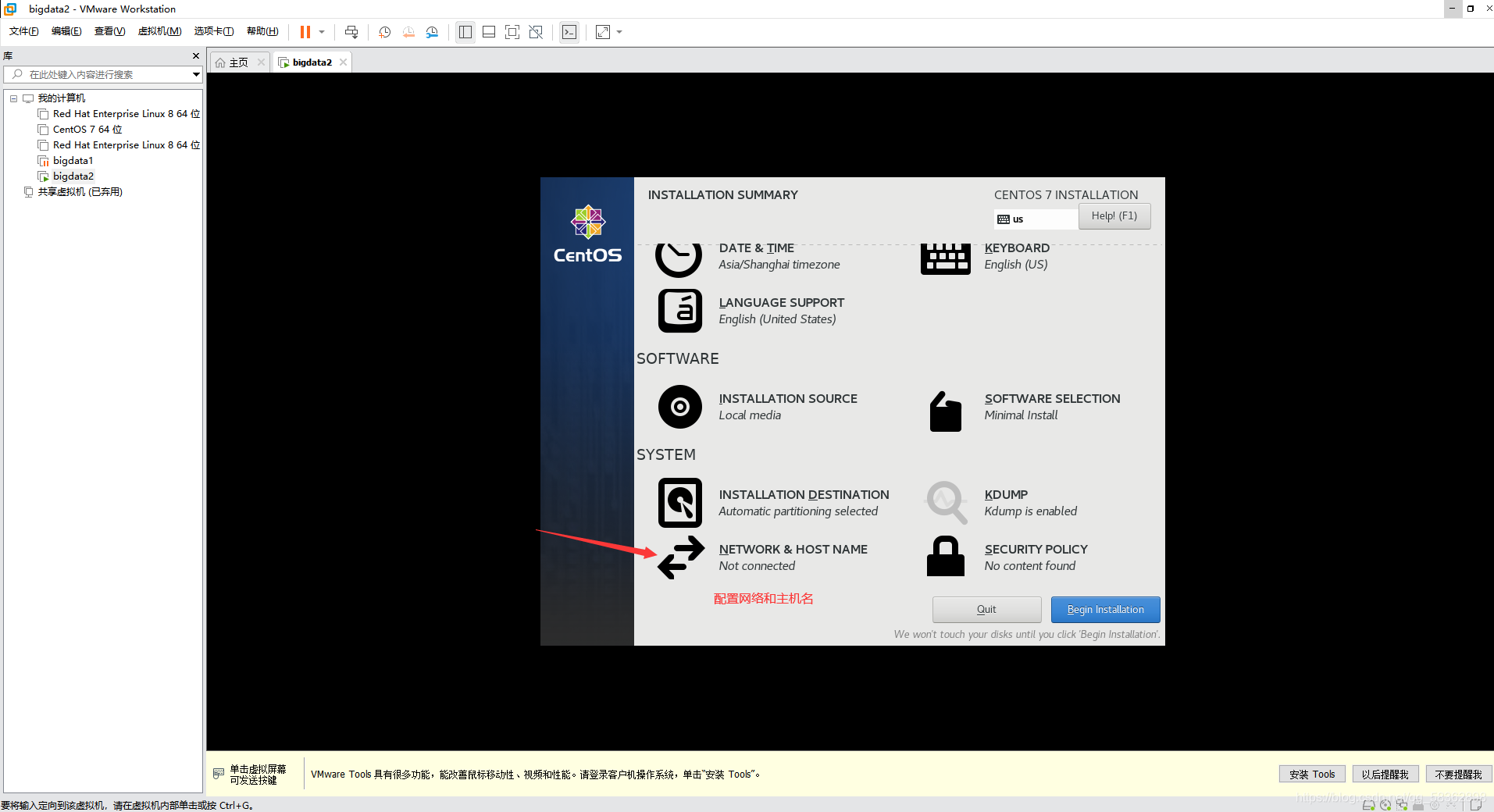Click the hard disk status bar icon

pos(1368,805)
